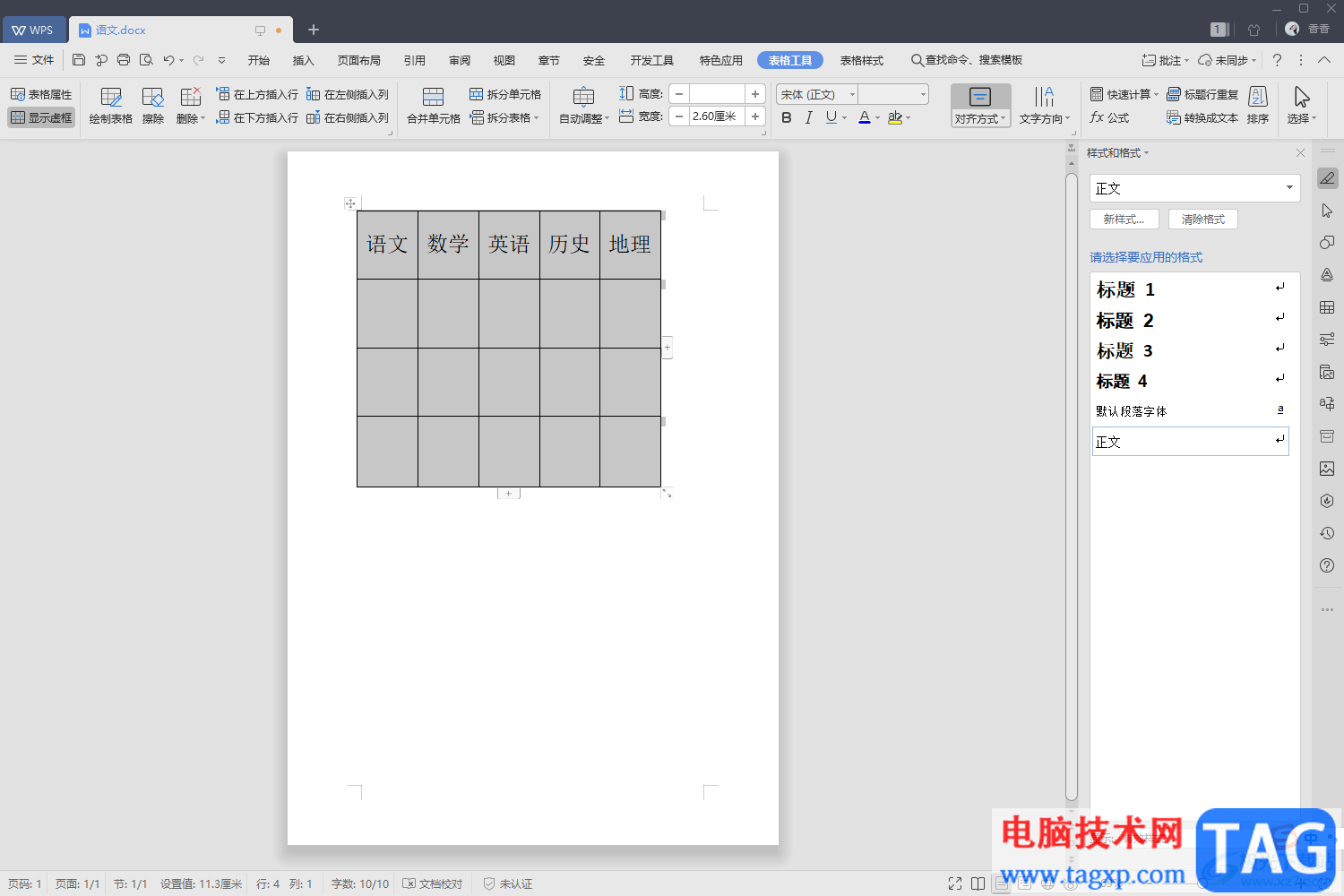Image resolution: width=1344 pixels, height=896 pixels.
Task: Apply the text highlight color
Action: 895,117
